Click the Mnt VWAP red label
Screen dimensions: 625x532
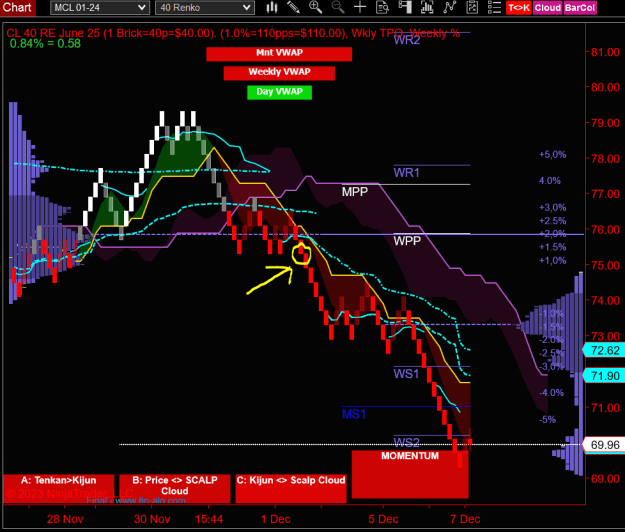pos(279,53)
